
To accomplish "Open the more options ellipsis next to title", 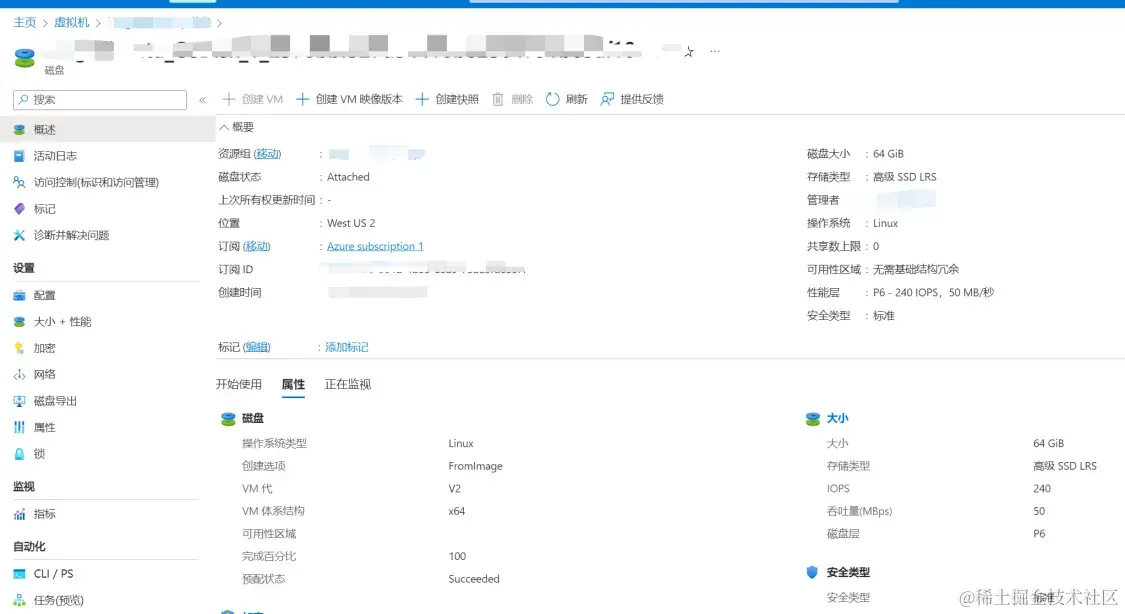I will pyautogui.click(x=715, y=52).
